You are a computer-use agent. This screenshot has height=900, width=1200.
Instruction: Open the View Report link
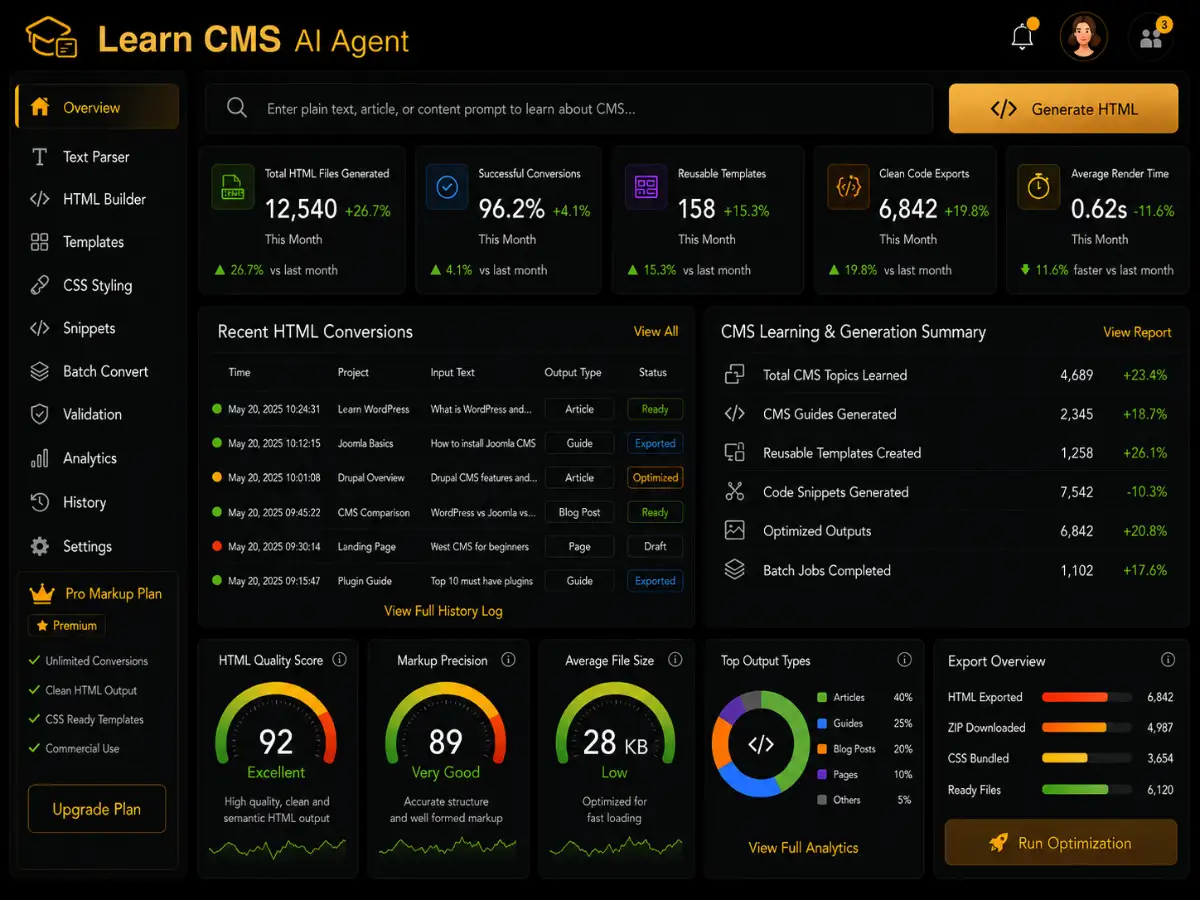click(1137, 332)
